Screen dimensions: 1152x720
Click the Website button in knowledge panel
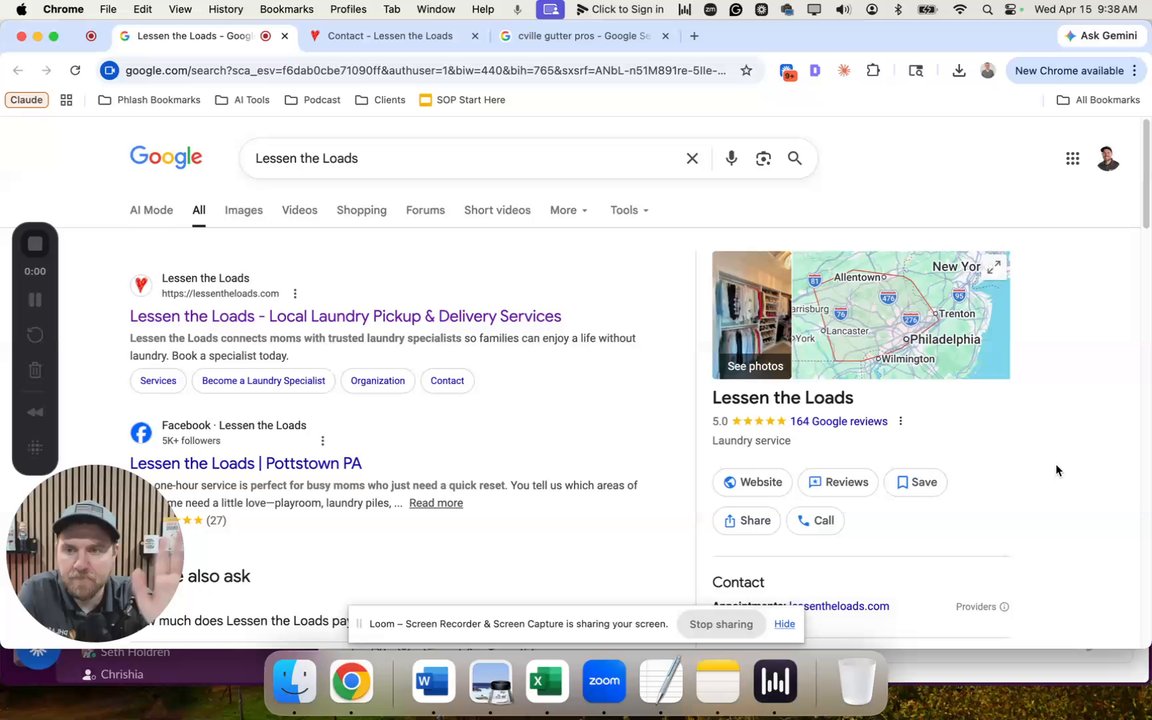(x=752, y=482)
